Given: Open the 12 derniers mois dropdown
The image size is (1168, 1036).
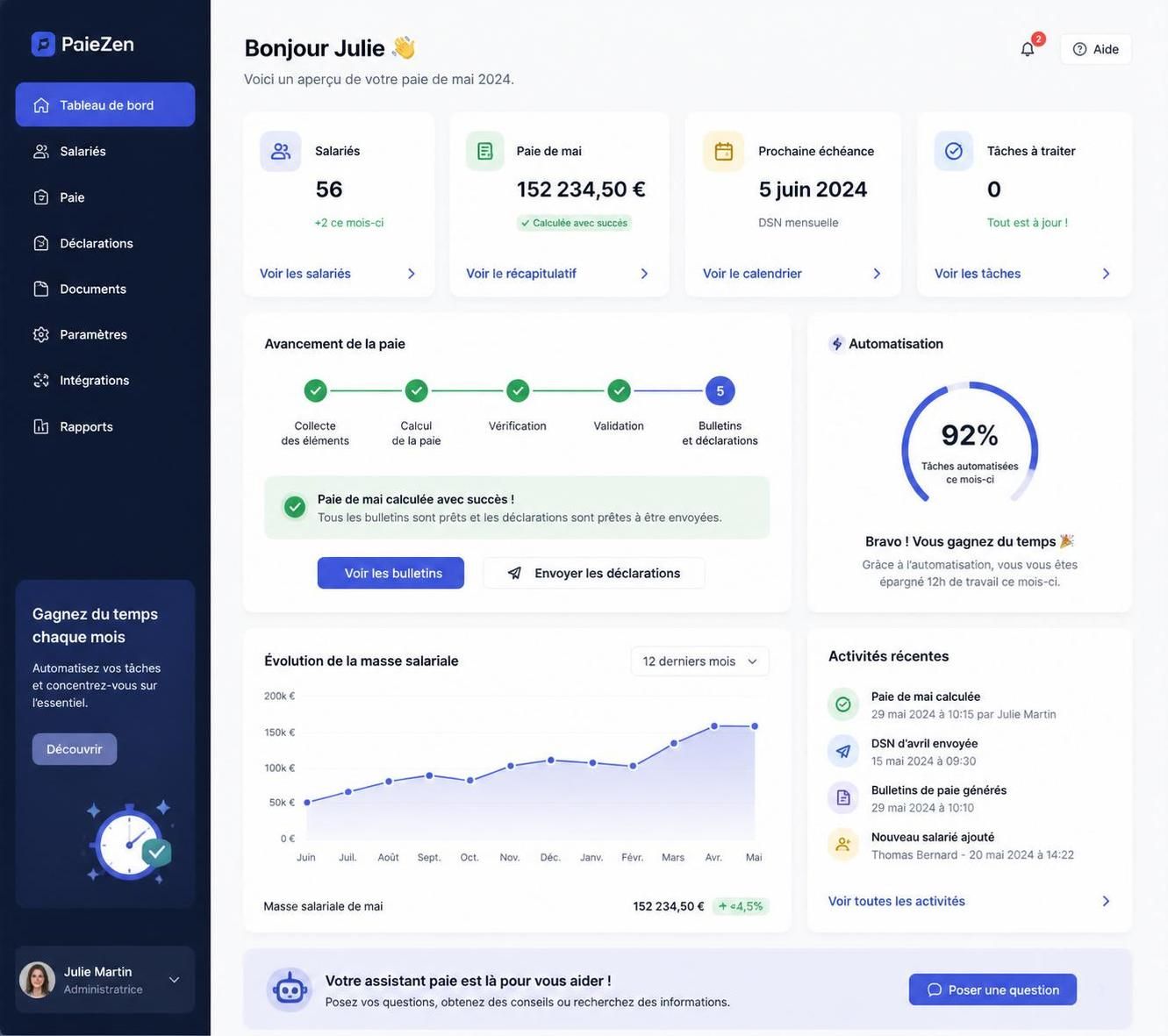Looking at the screenshot, I should tap(700, 661).
